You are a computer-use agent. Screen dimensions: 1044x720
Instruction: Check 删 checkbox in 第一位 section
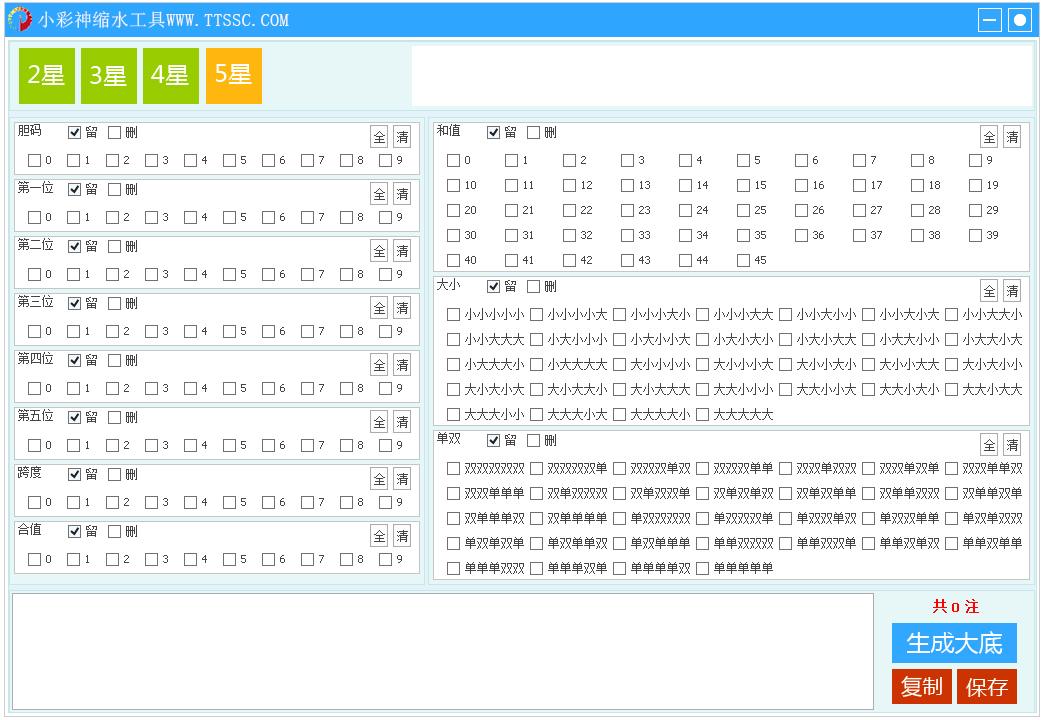pos(115,190)
